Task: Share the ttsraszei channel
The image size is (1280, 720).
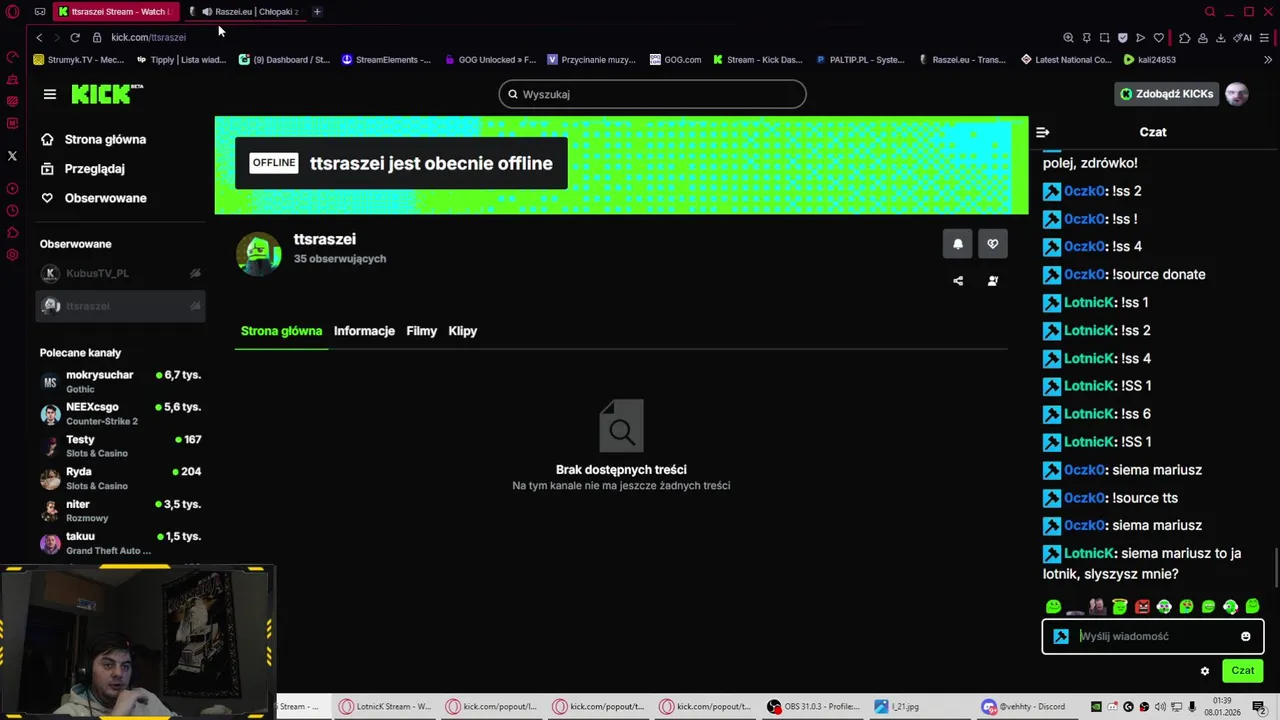Action: 958,281
